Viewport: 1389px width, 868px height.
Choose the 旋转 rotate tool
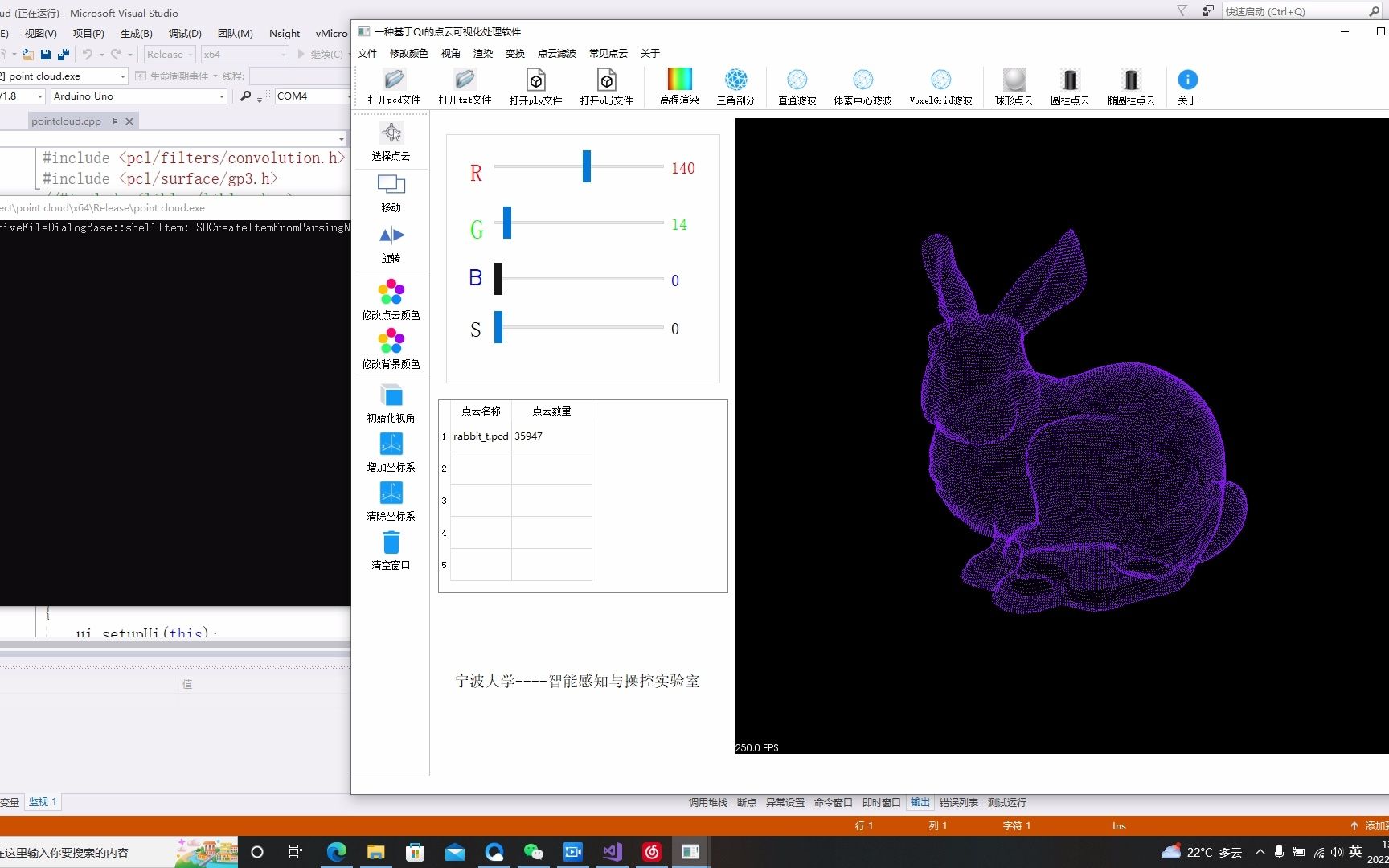pyautogui.click(x=391, y=244)
